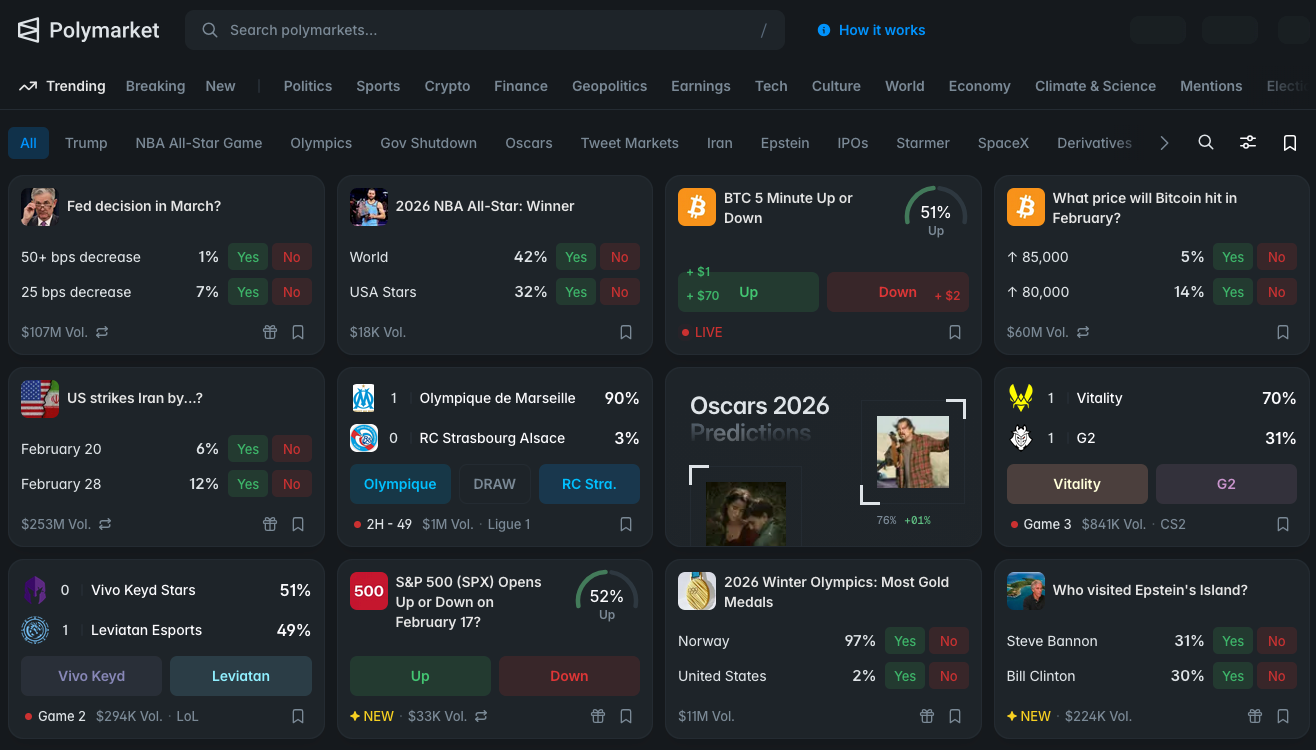
Task: Pick DRAW in the Ligue 1 match
Action: (495, 484)
